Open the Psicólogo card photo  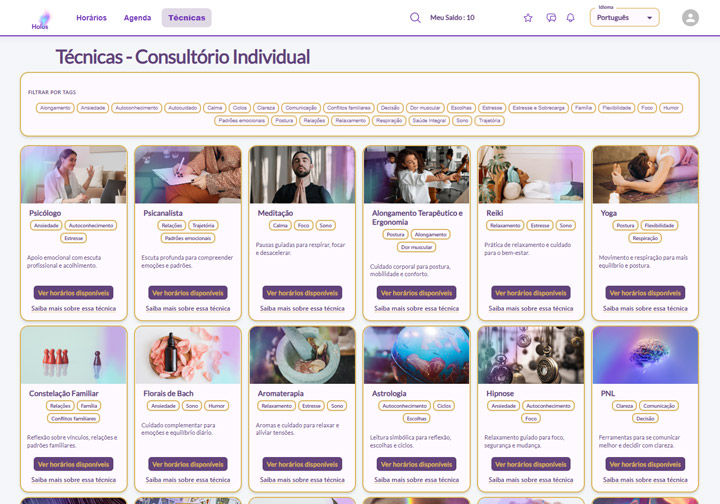pyautogui.click(x=73, y=175)
